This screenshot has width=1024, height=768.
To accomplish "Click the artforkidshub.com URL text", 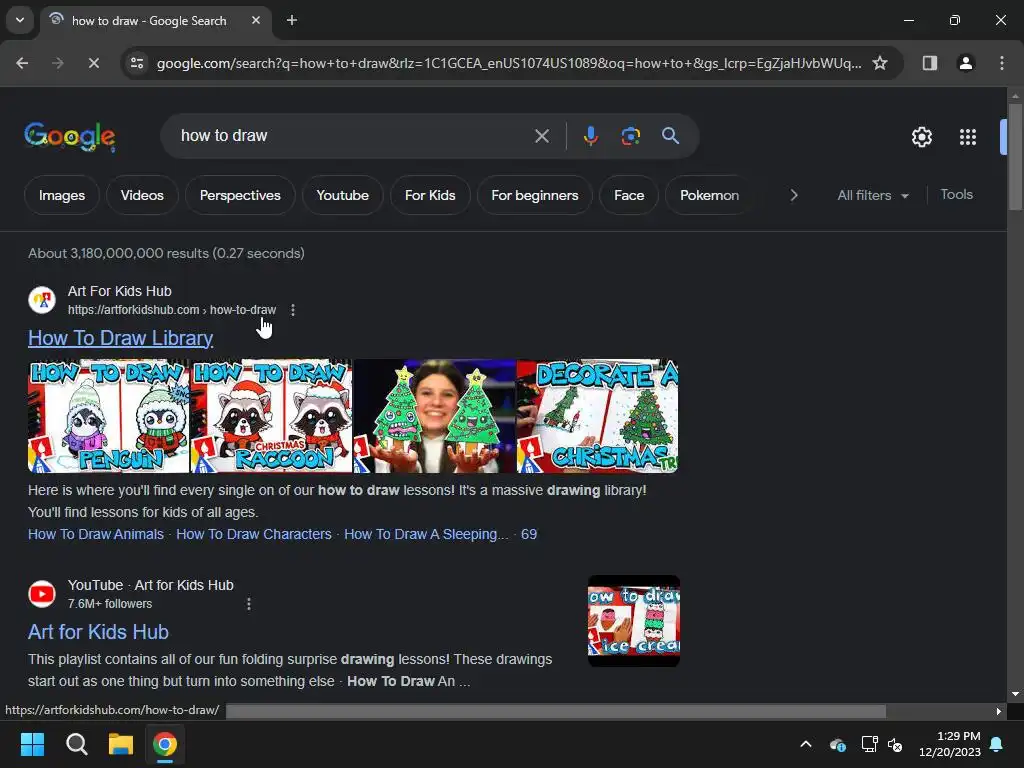I will pyautogui.click(x=172, y=310).
